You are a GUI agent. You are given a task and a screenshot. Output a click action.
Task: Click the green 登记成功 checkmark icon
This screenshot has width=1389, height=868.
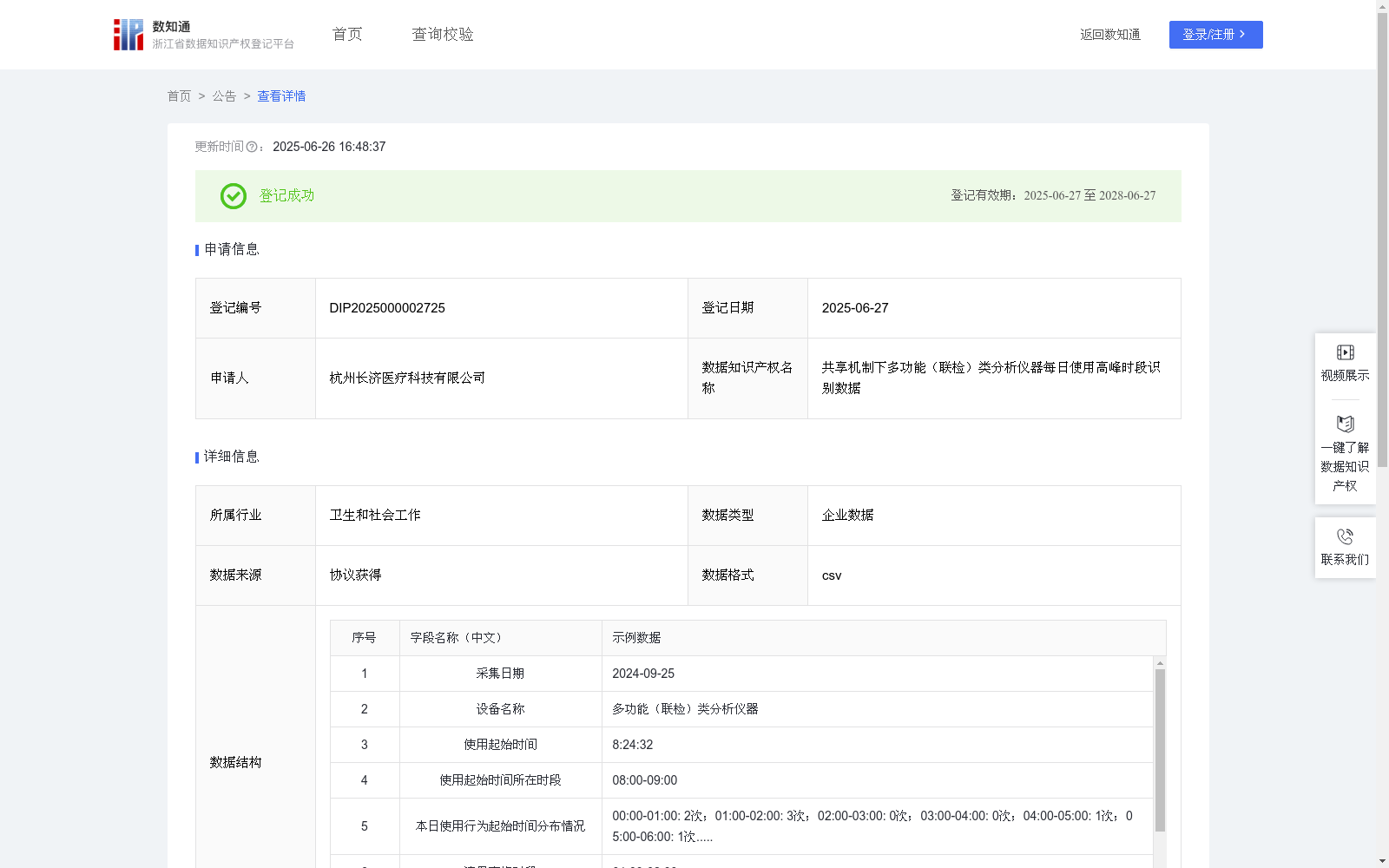point(234,196)
